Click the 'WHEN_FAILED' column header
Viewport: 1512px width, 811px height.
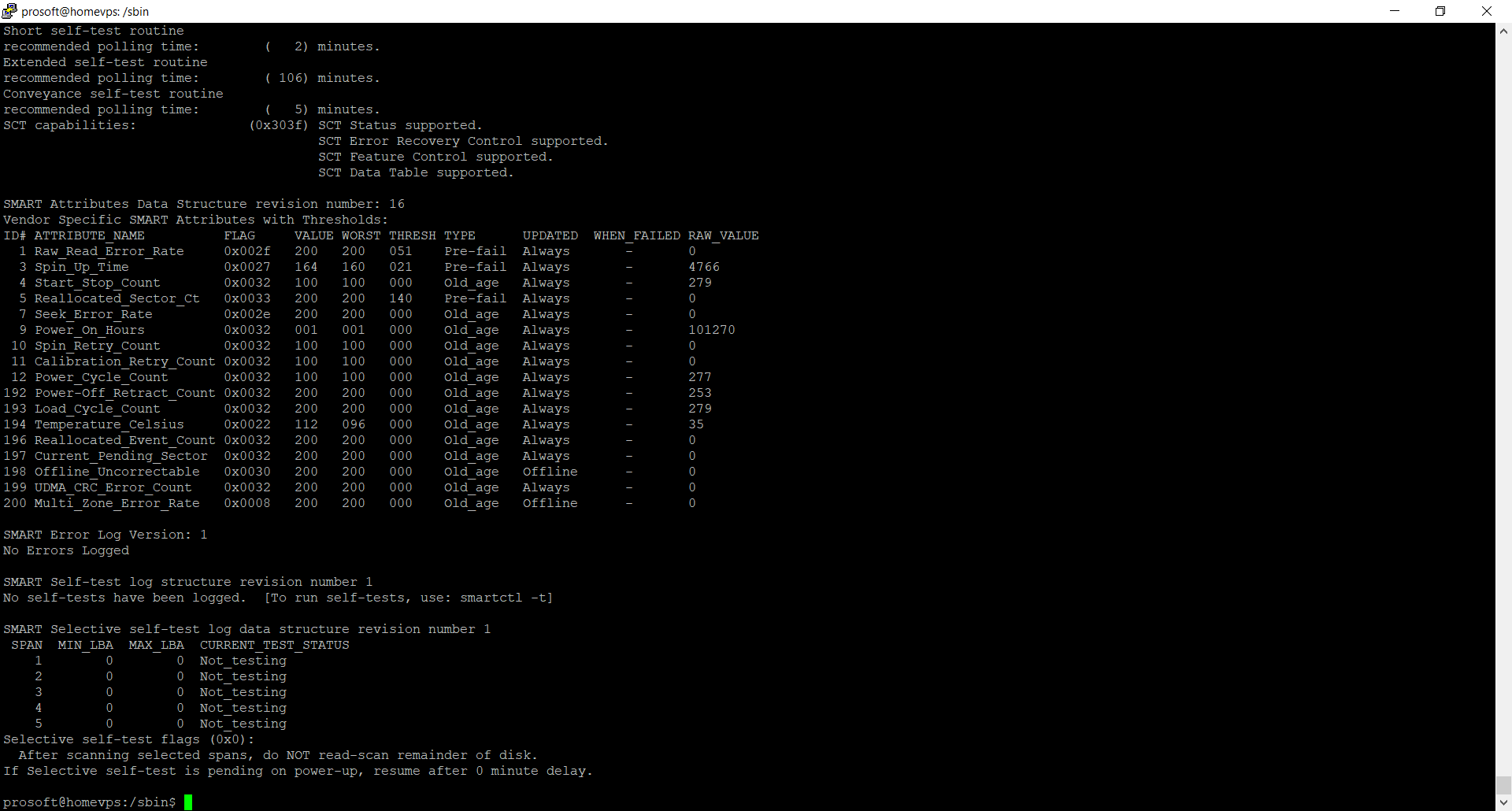click(637, 235)
